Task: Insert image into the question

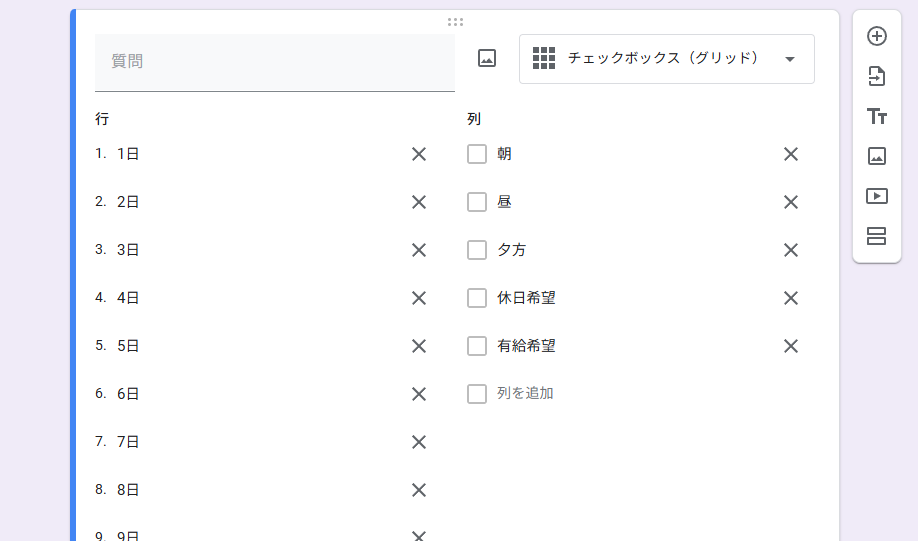Action: coord(487,59)
